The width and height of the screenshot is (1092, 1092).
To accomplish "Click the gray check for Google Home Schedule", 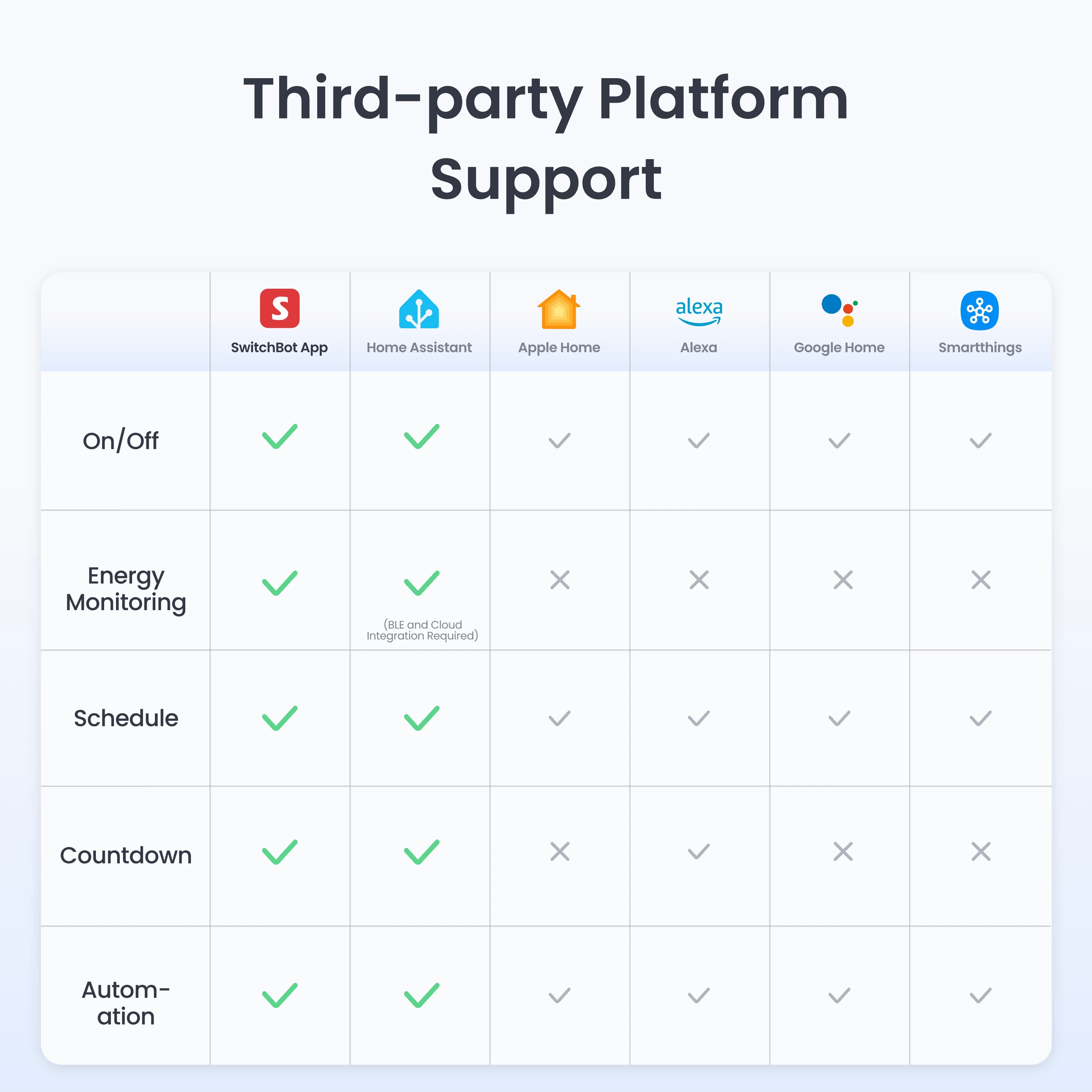I will [x=839, y=718].
